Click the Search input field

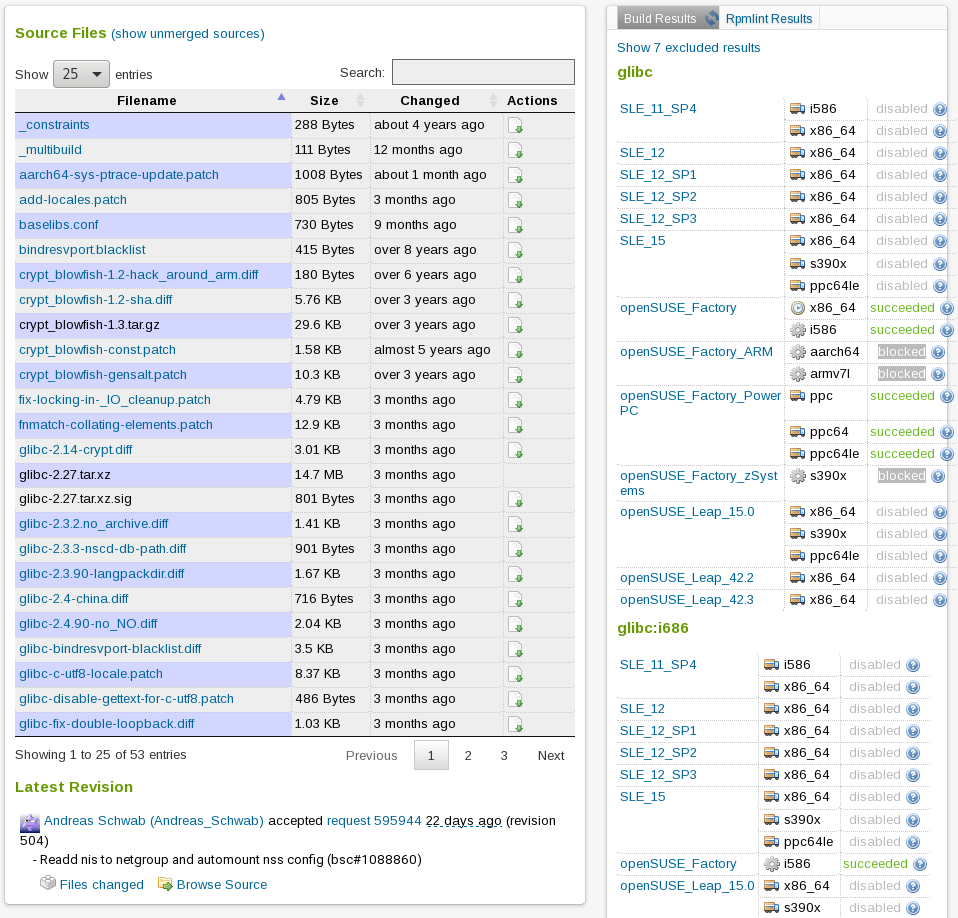click(x=483, y=72)
